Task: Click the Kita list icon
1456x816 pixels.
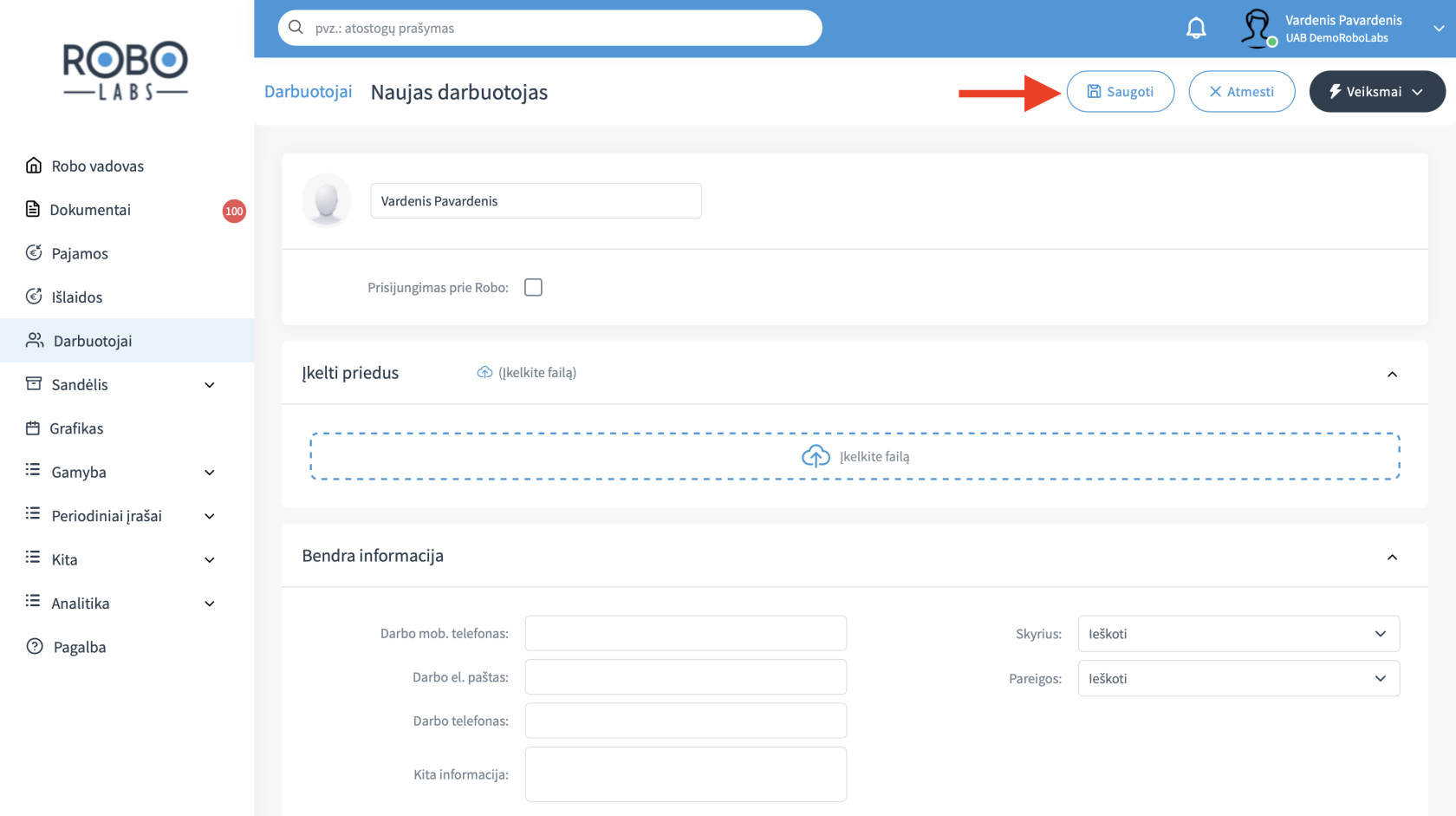Action: 33,558
